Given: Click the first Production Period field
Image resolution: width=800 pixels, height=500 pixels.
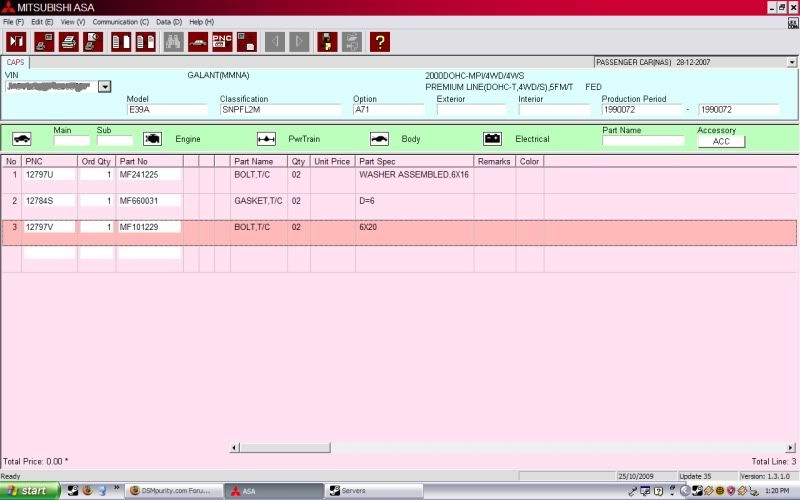Looking at the screenshot, I should pyautogui.click(x=641, y=110).
